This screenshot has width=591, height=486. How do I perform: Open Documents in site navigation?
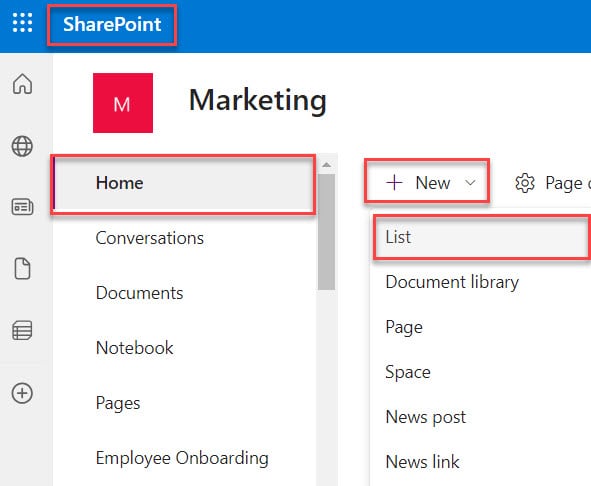[139, 293]
